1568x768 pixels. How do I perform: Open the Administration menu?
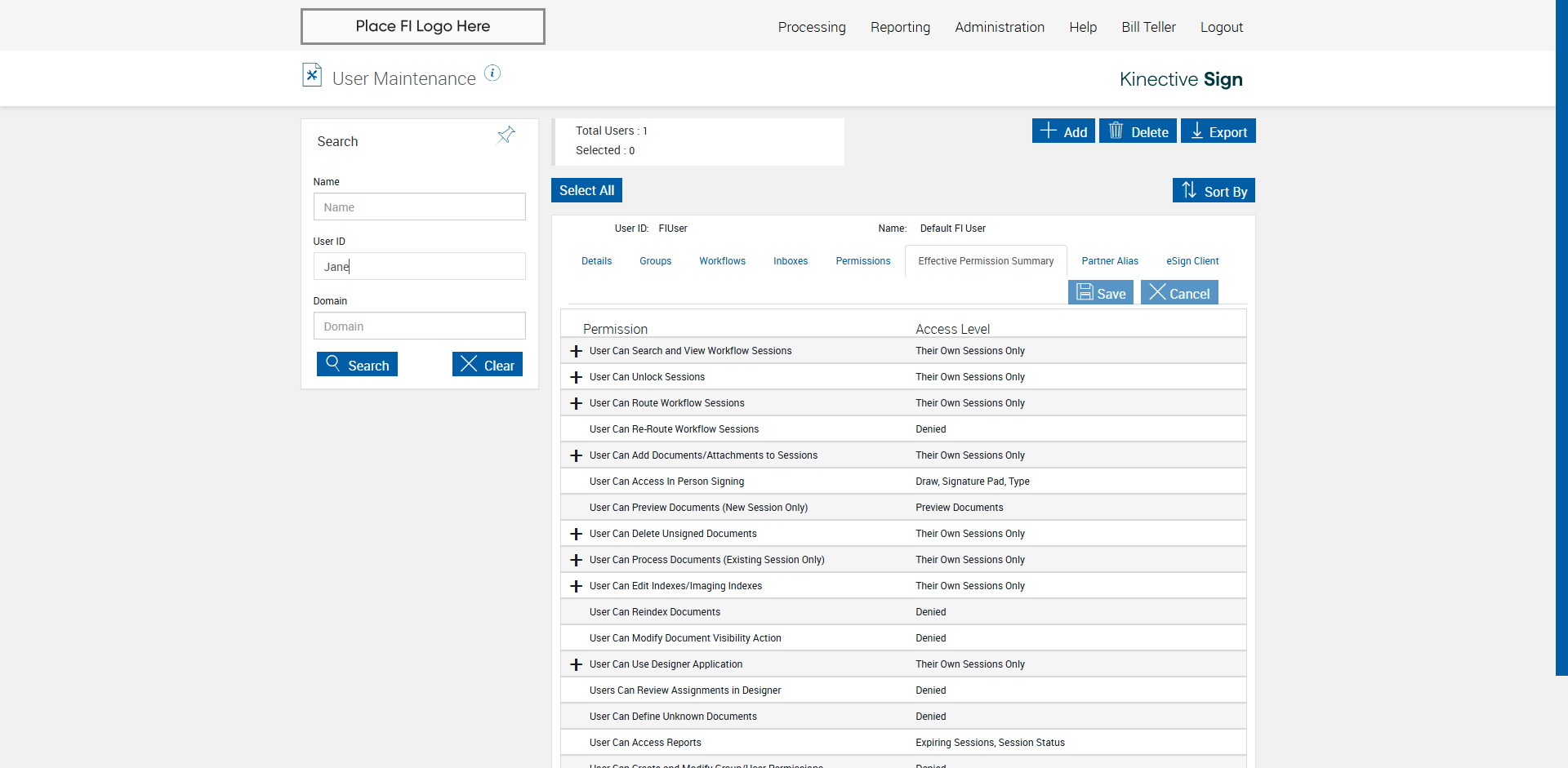pos(1000,27)
